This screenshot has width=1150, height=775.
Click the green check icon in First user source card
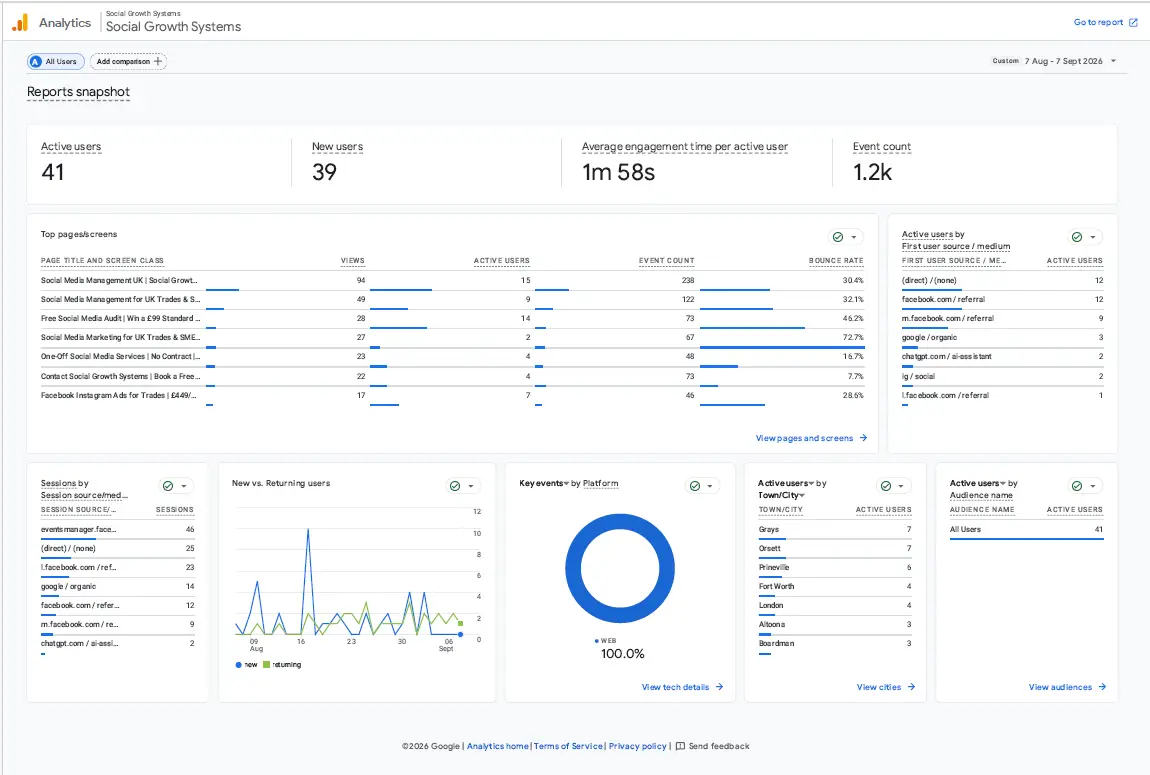coord(1077,237)
